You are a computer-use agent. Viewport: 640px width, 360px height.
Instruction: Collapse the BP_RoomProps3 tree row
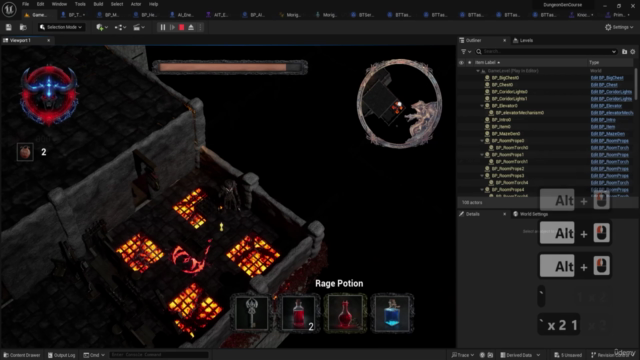[482, 176]
